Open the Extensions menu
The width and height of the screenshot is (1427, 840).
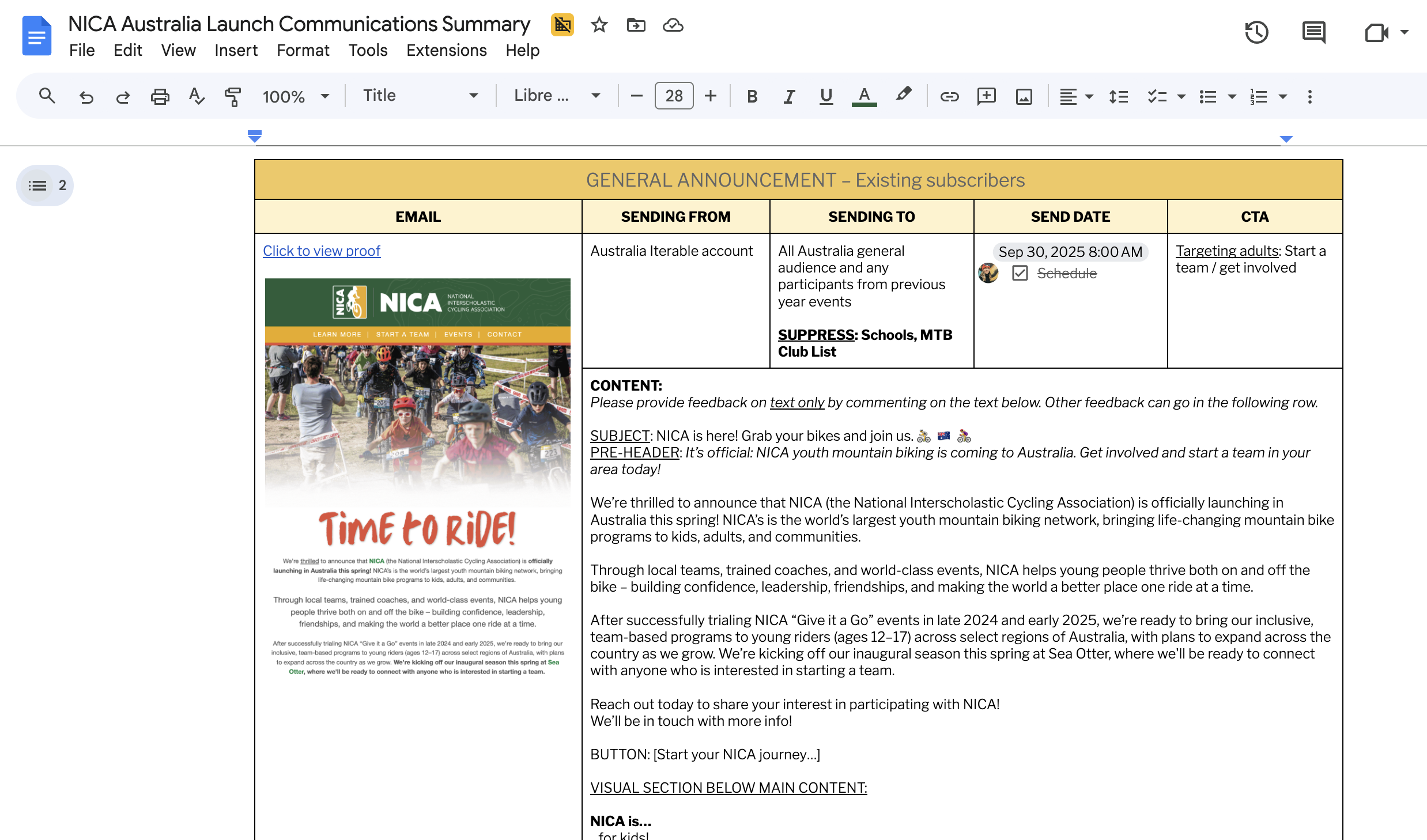[446, 50]
